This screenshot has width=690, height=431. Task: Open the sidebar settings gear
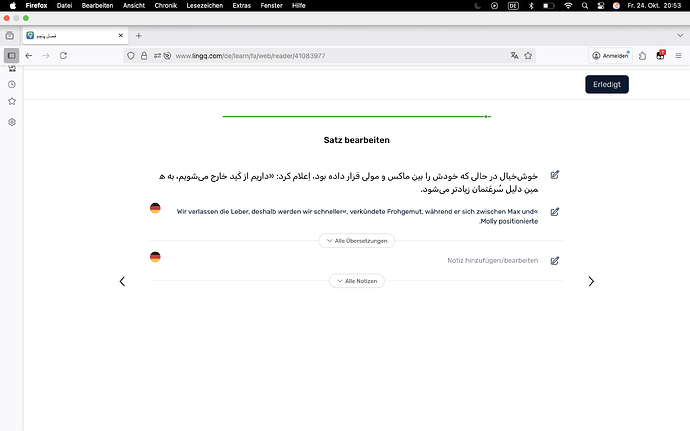12,122
